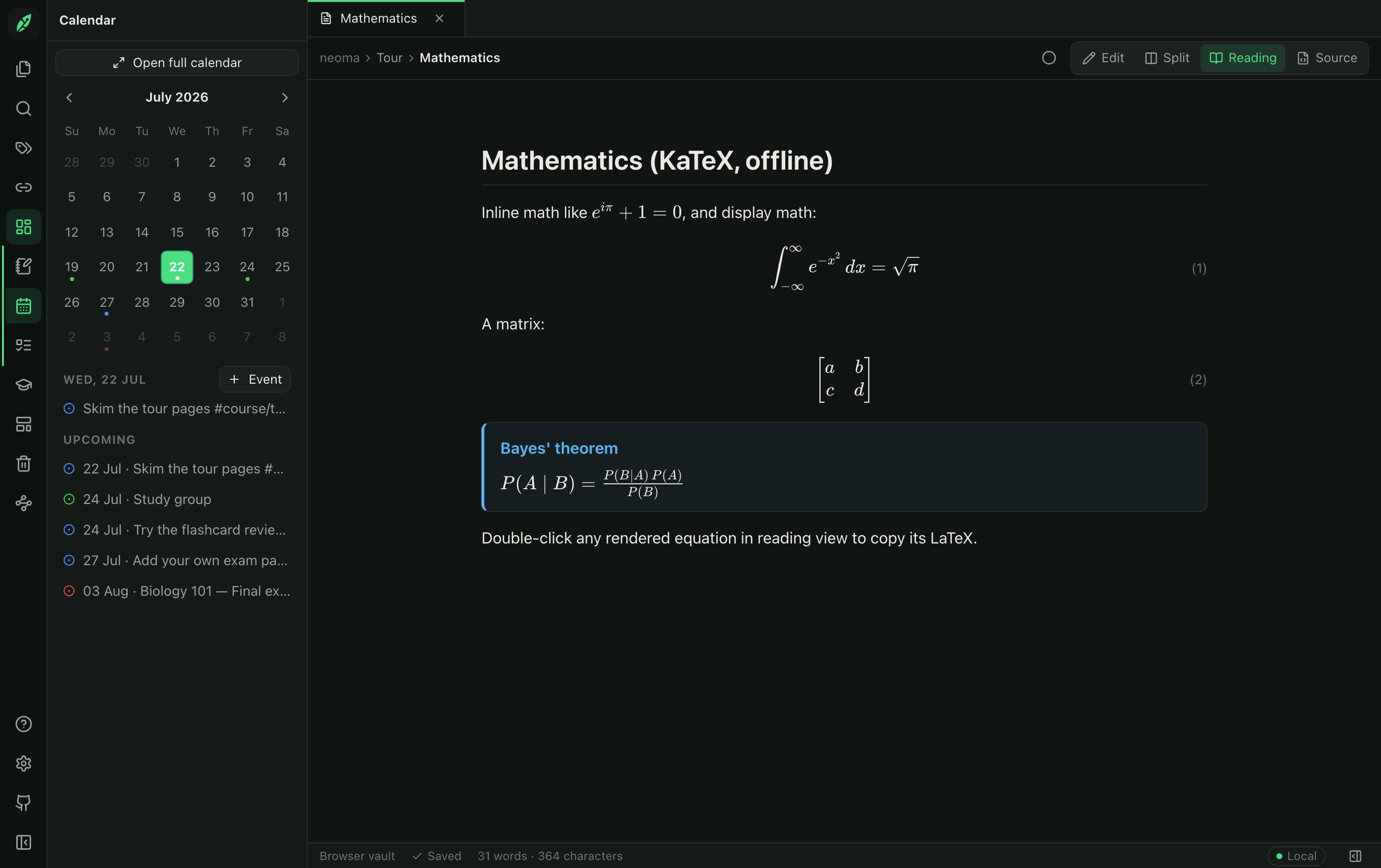
Task: Open the dashboard grid icon in sidebar
Action: click(24, 227)
